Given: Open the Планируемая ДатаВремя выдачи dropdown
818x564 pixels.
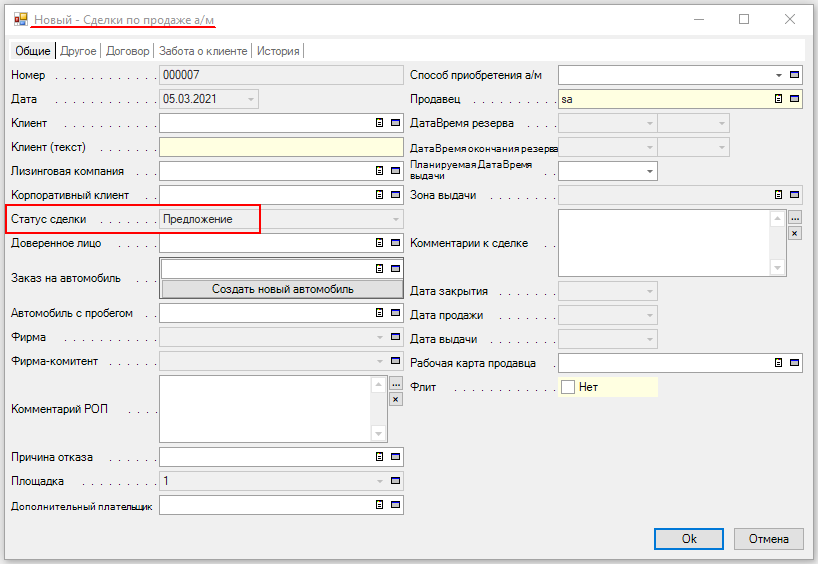Looking at the screenshot, I should tap(650, 171).
